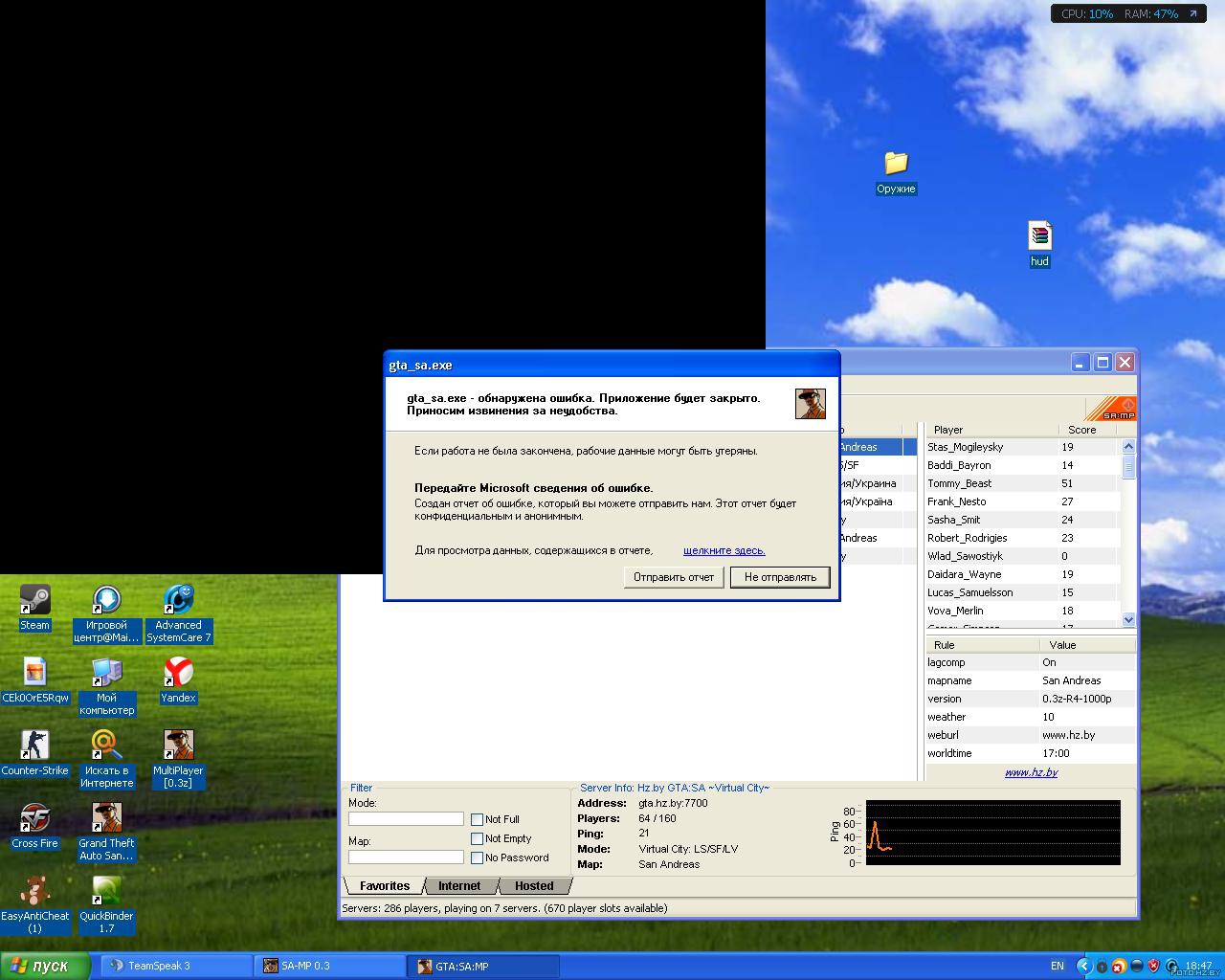
Task: Click the Mode filter input field
Action: [406, 819]
